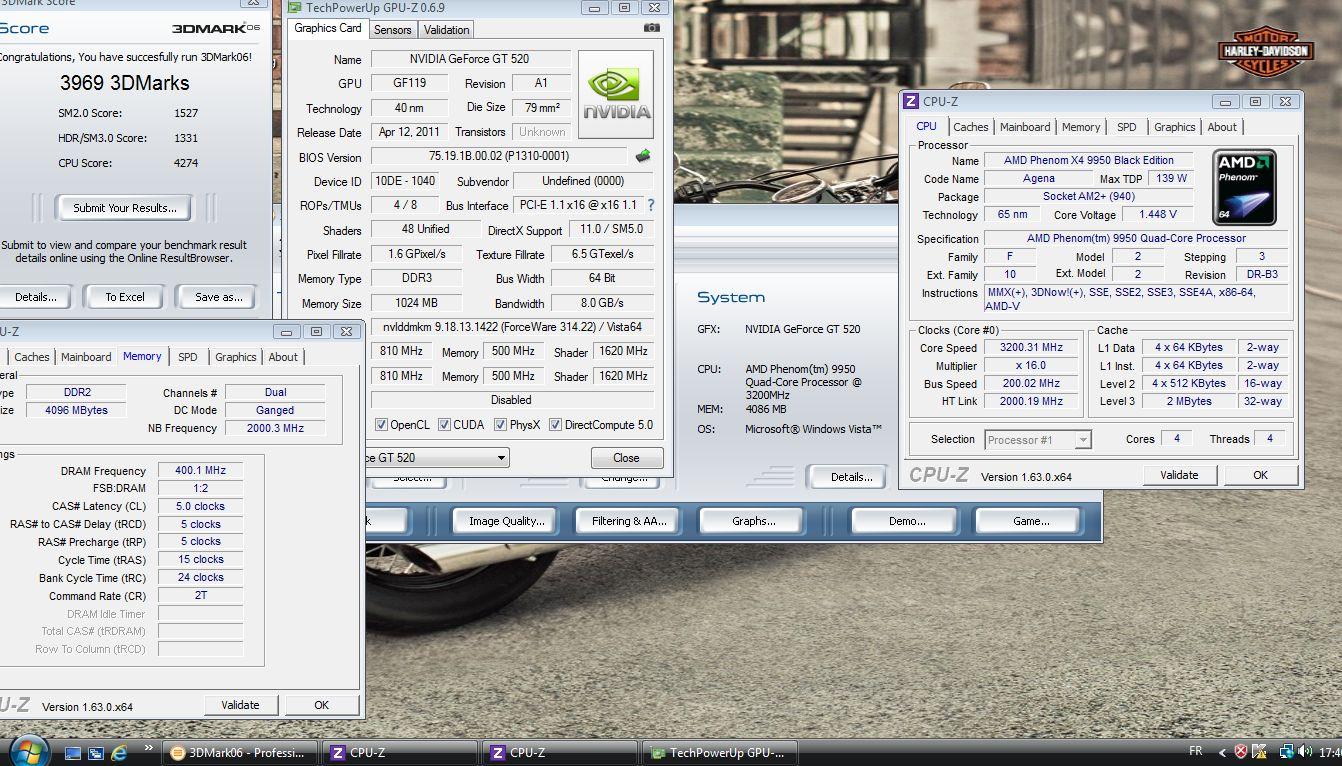Screen dimensions: 1342x766
Task: Click the GPU-Z title bar icon
Action: pos(295,8)
